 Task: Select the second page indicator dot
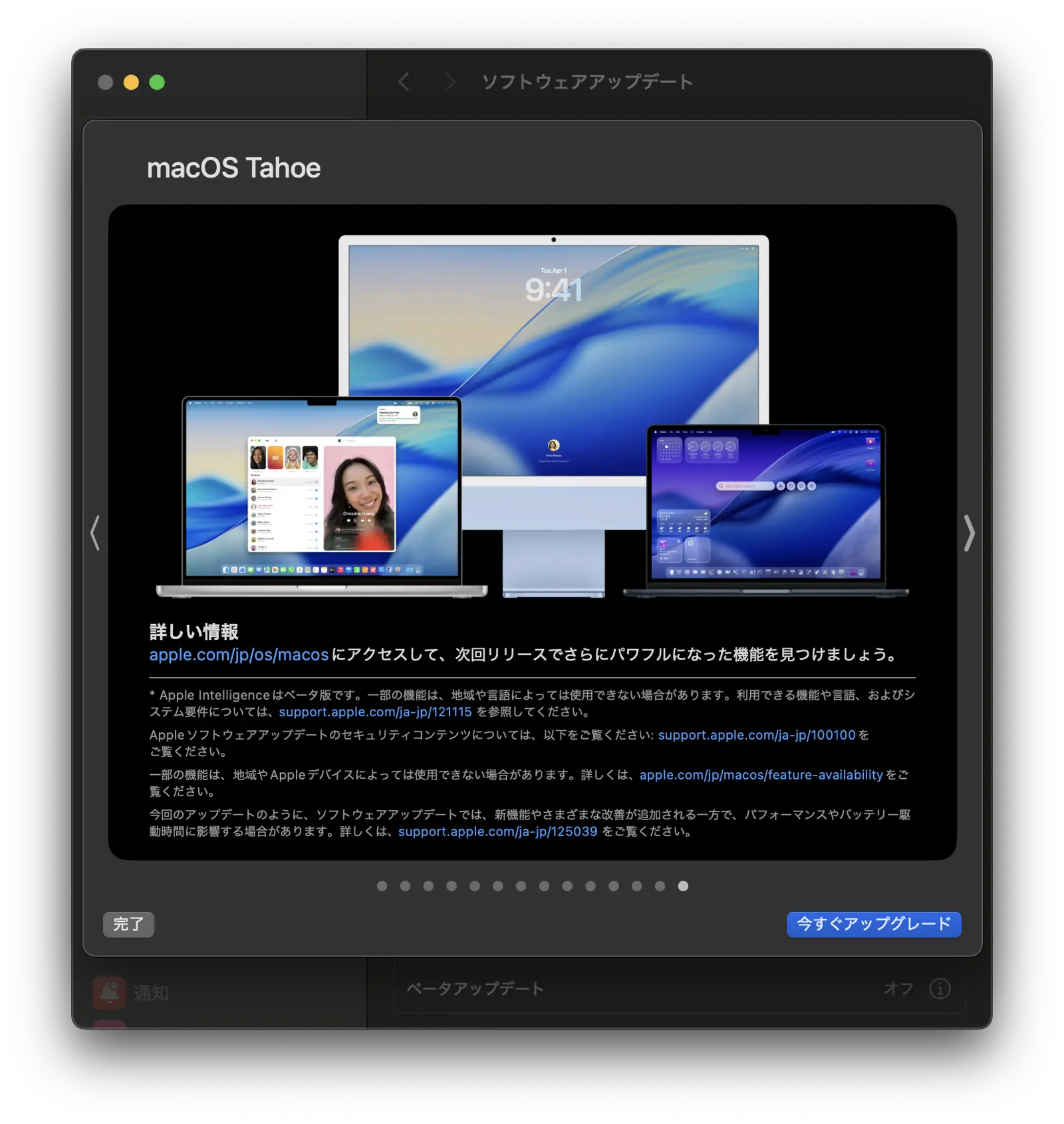[405, 886]
